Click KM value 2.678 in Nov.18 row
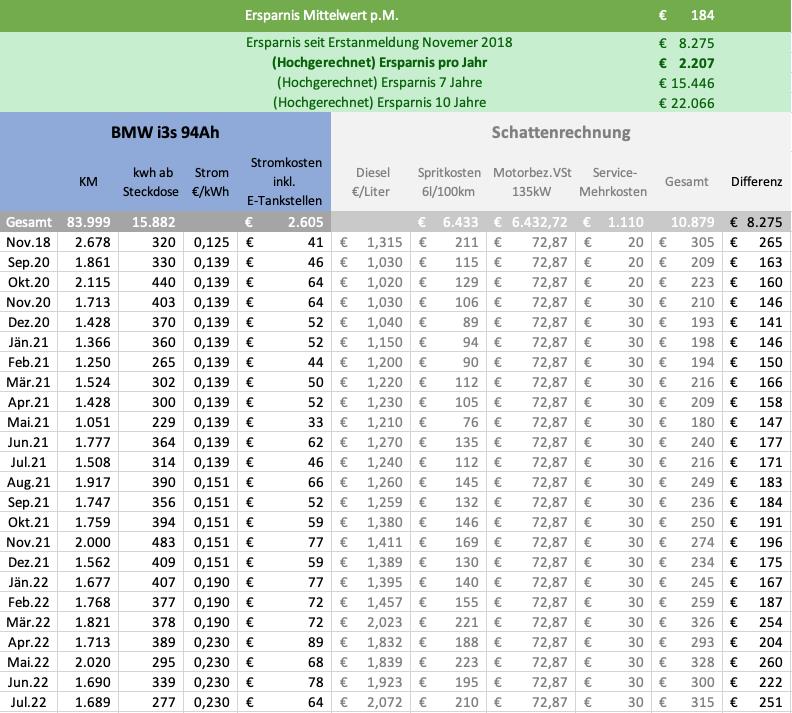The height and width of the screenshot is (713, 792). click(92, 242)
